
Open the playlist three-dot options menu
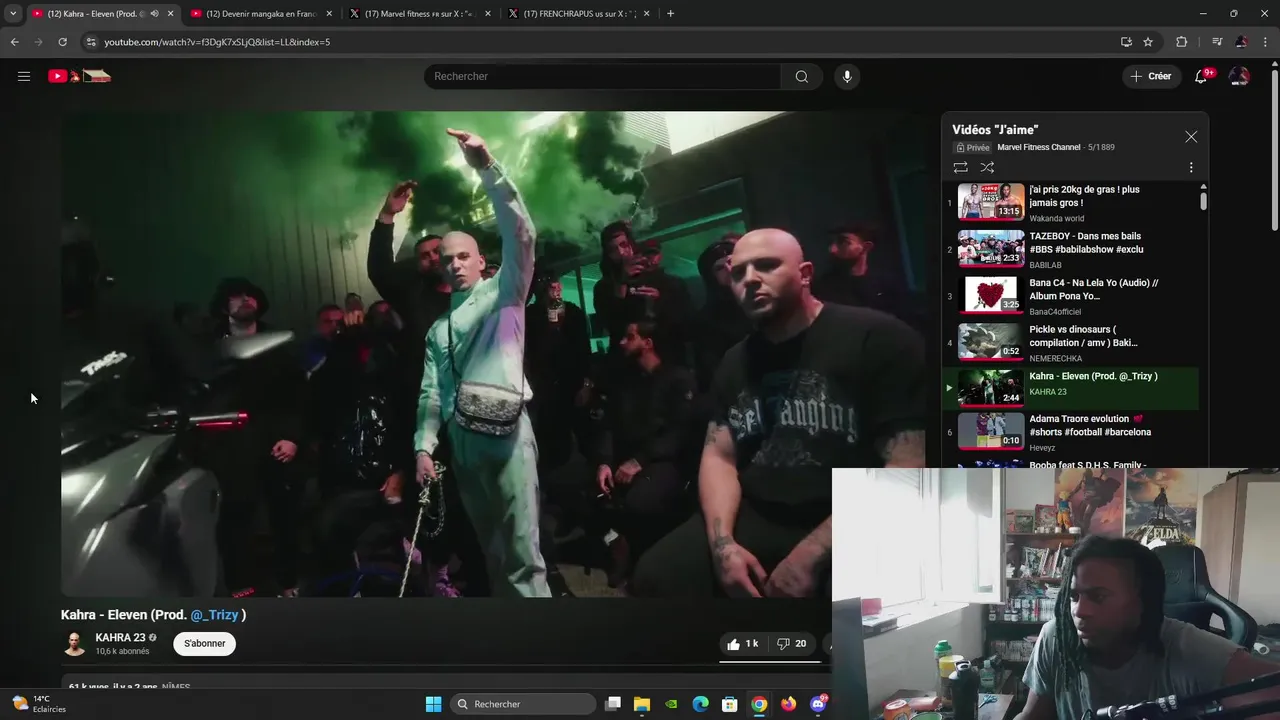pos(1191,168)
